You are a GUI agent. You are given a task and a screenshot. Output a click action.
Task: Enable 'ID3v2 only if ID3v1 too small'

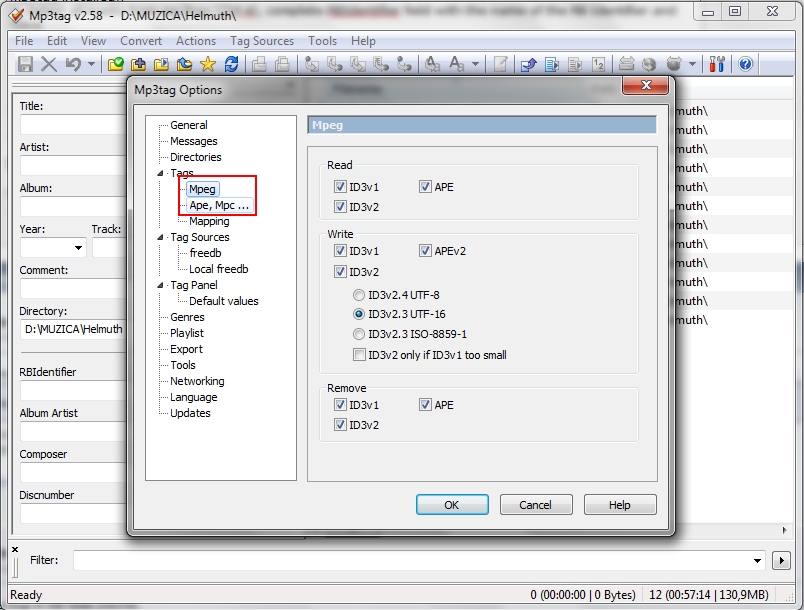pyautogui.click(x=359, y=355)
